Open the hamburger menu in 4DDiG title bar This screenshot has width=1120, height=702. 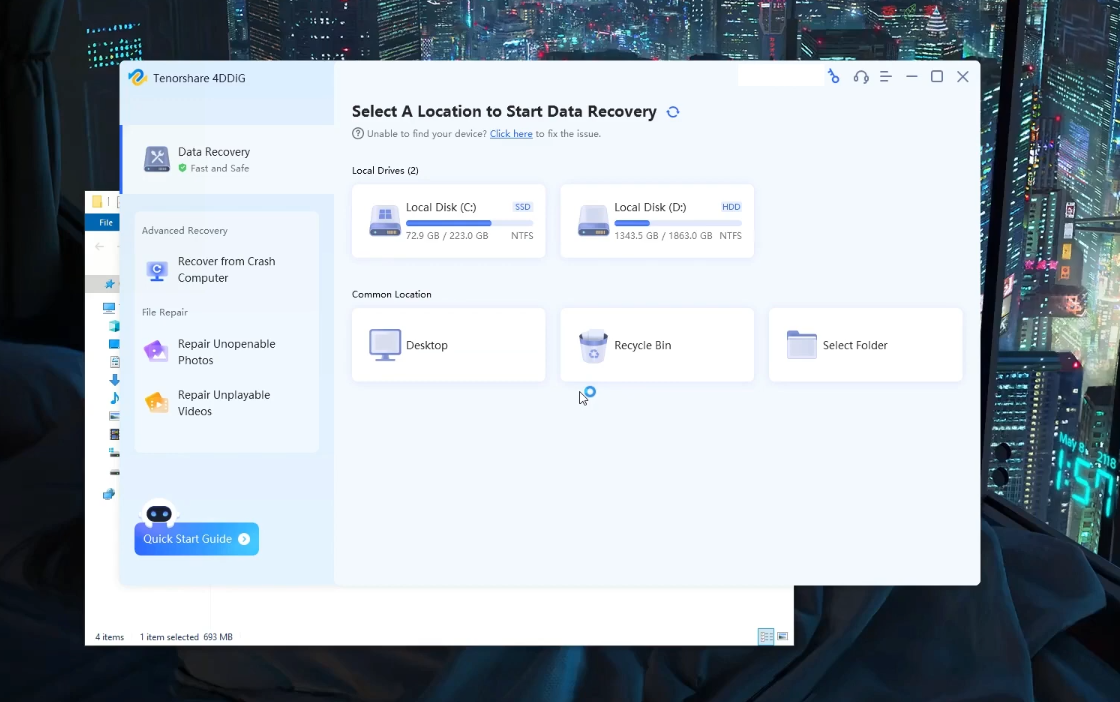point(886,76)
